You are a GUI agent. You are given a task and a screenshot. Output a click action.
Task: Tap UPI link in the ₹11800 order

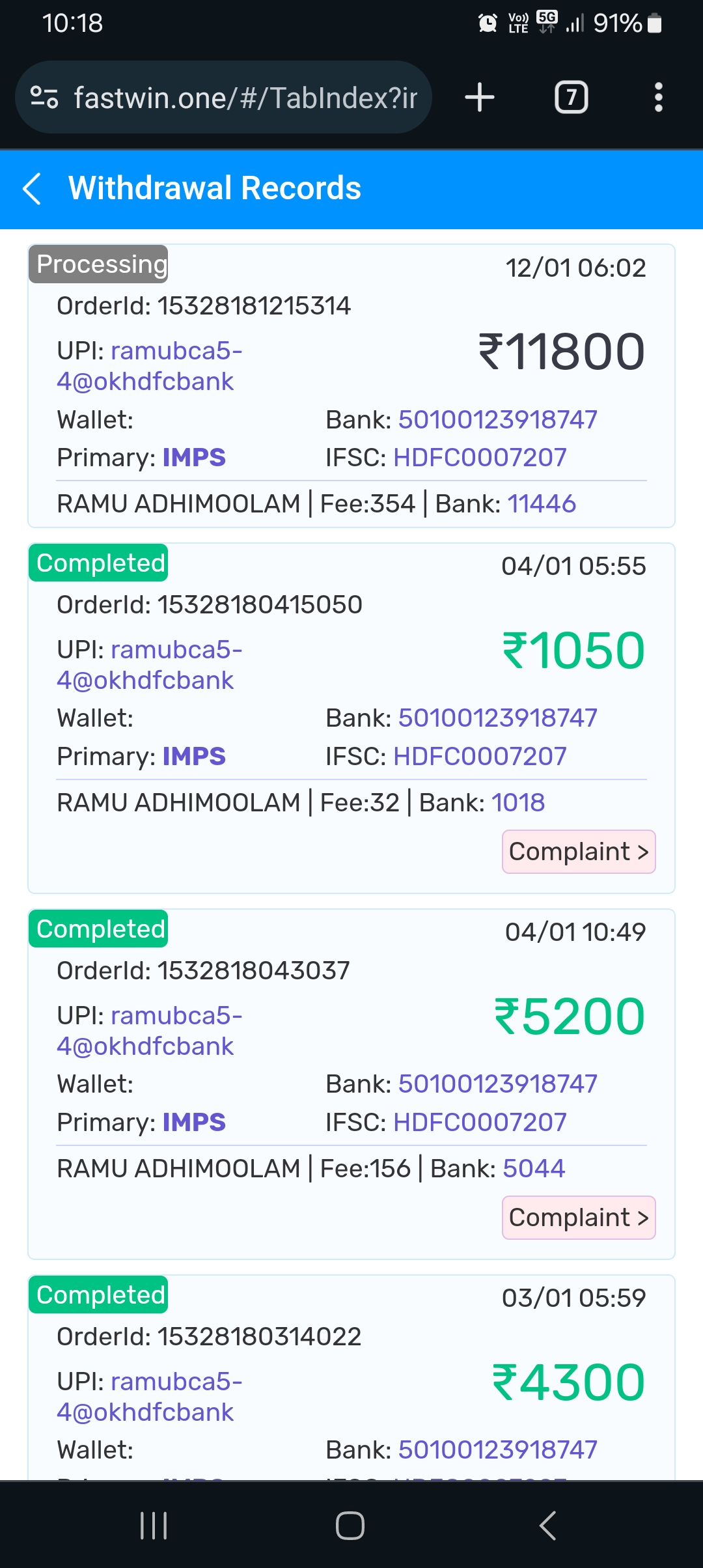click(150, 366)
